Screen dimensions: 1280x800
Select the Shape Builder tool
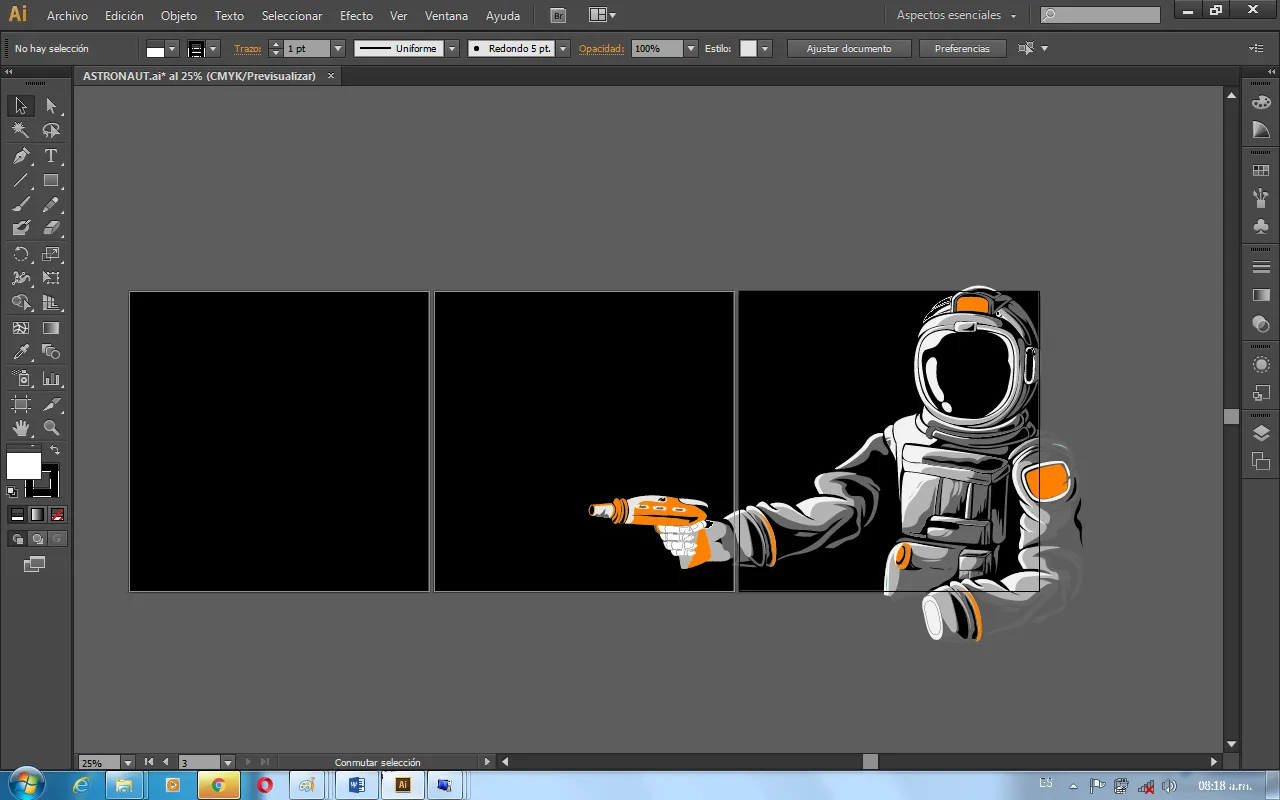pos(21,303)
